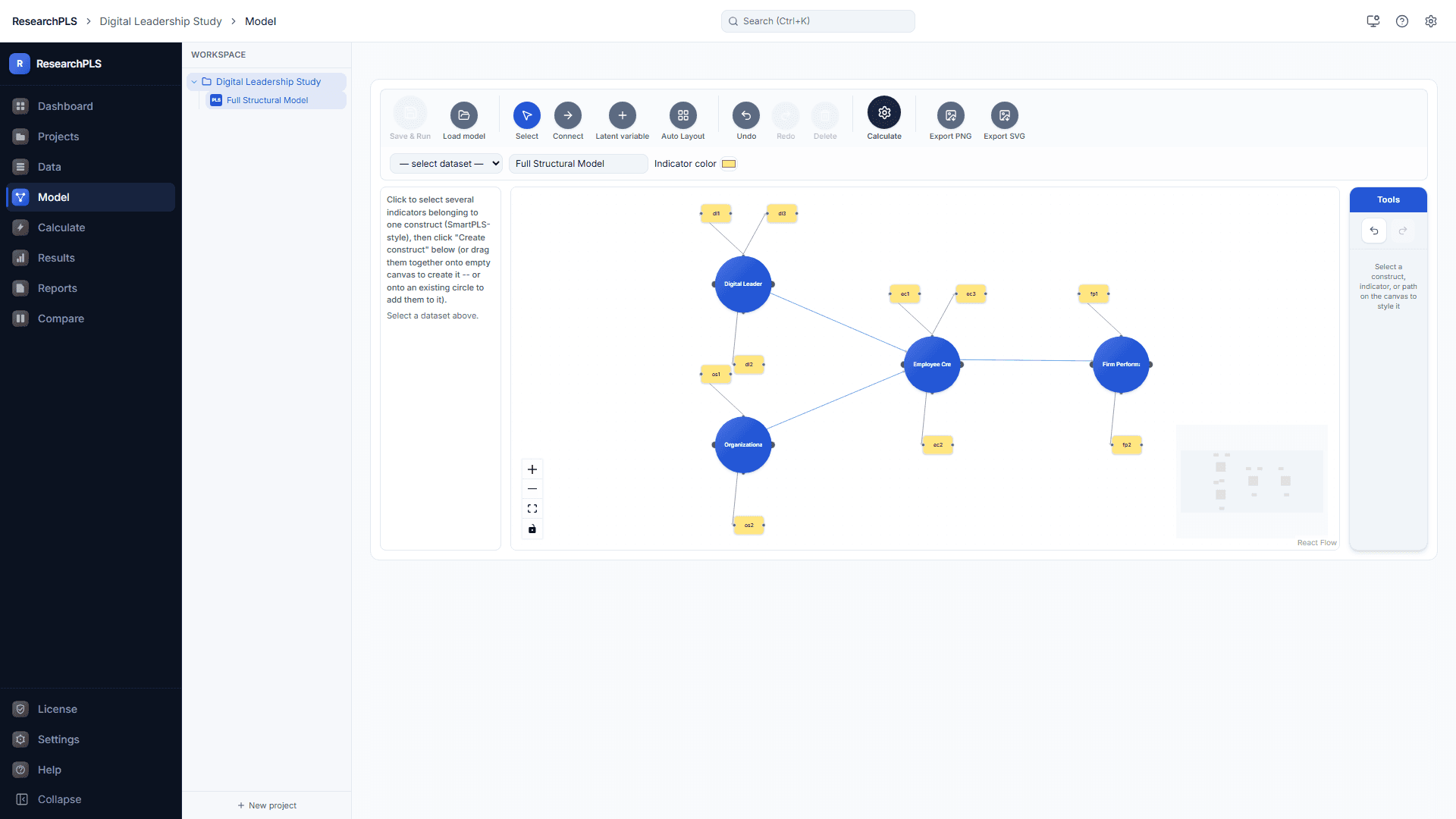Toggle canvas interactivity lock
Screen dimensions: 1456x819
pyautogui.click(x=532, y=529)
